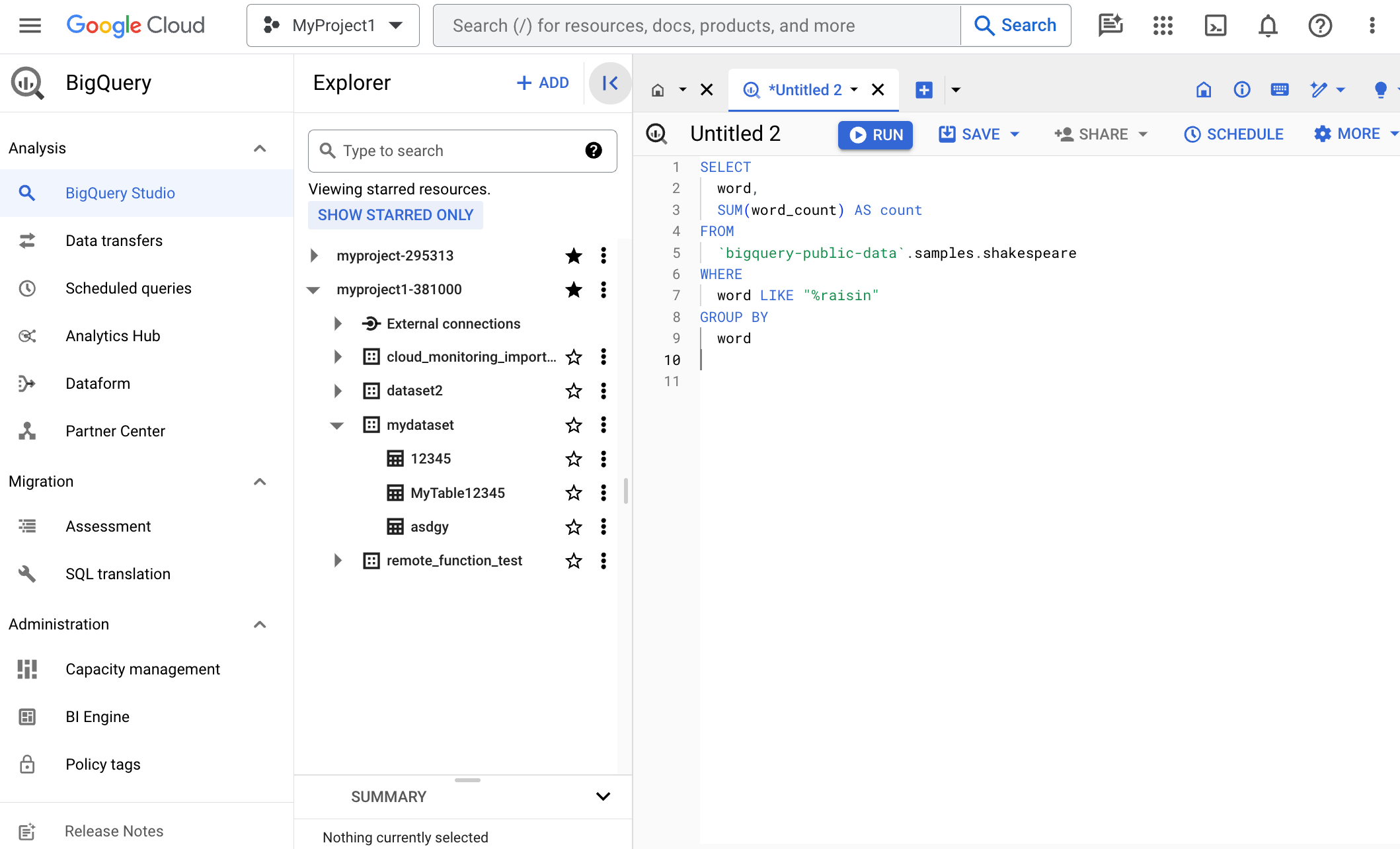Click the Cloud Shell terminal icon

[x=1214, y=26]
